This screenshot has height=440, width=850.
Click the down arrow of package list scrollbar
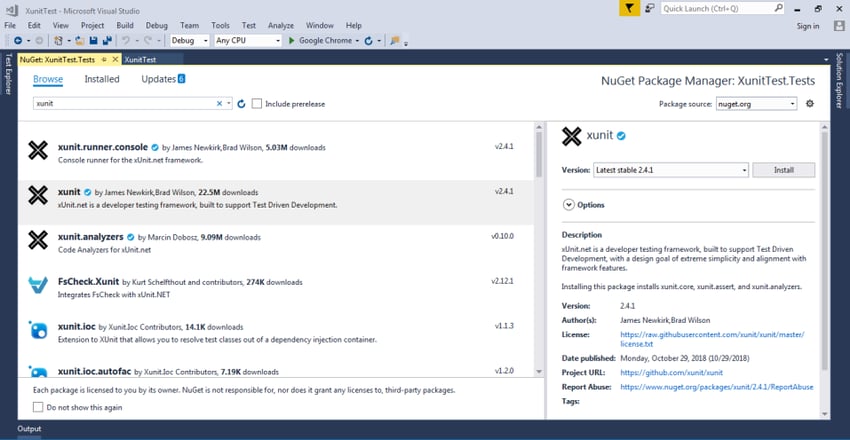[539, 372]
